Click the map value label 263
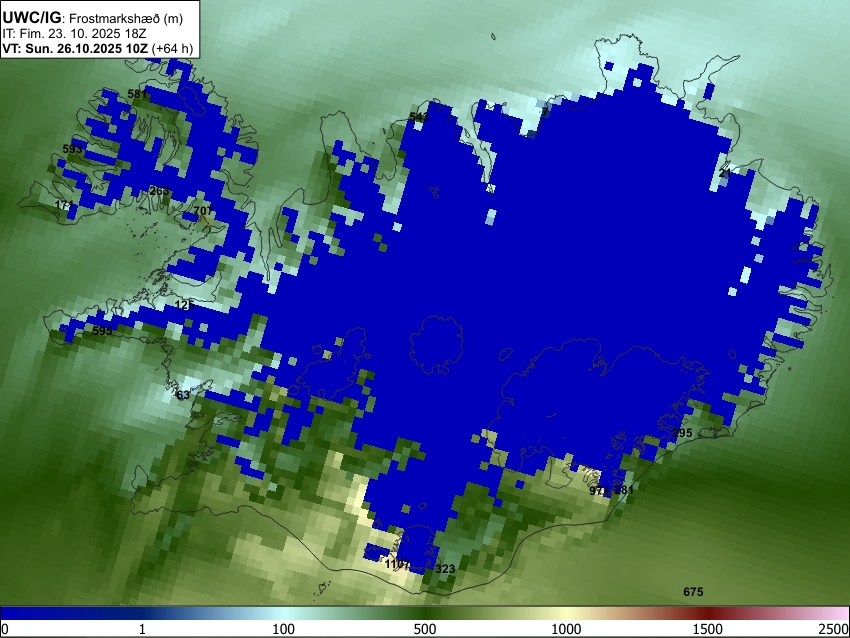Viewport: 850px width, 638px height. pyautogui.click(x=159, y=191)
